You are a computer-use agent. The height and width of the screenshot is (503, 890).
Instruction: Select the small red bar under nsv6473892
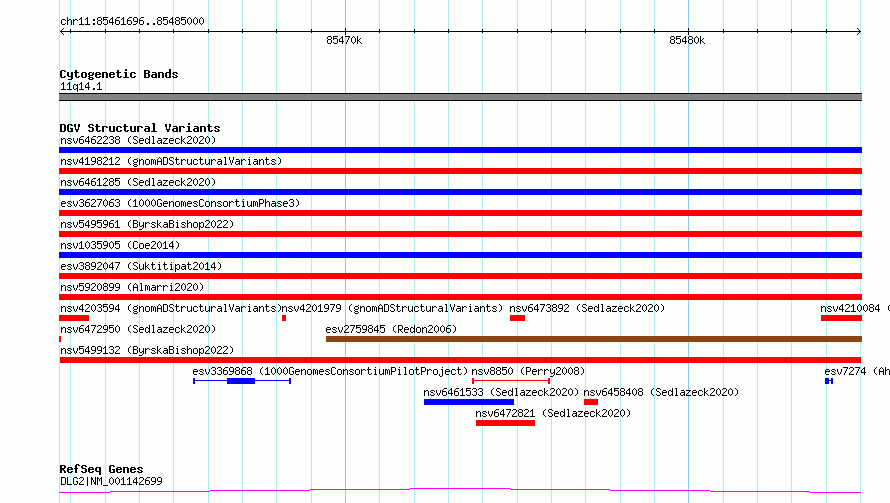[x=517, y=318]
